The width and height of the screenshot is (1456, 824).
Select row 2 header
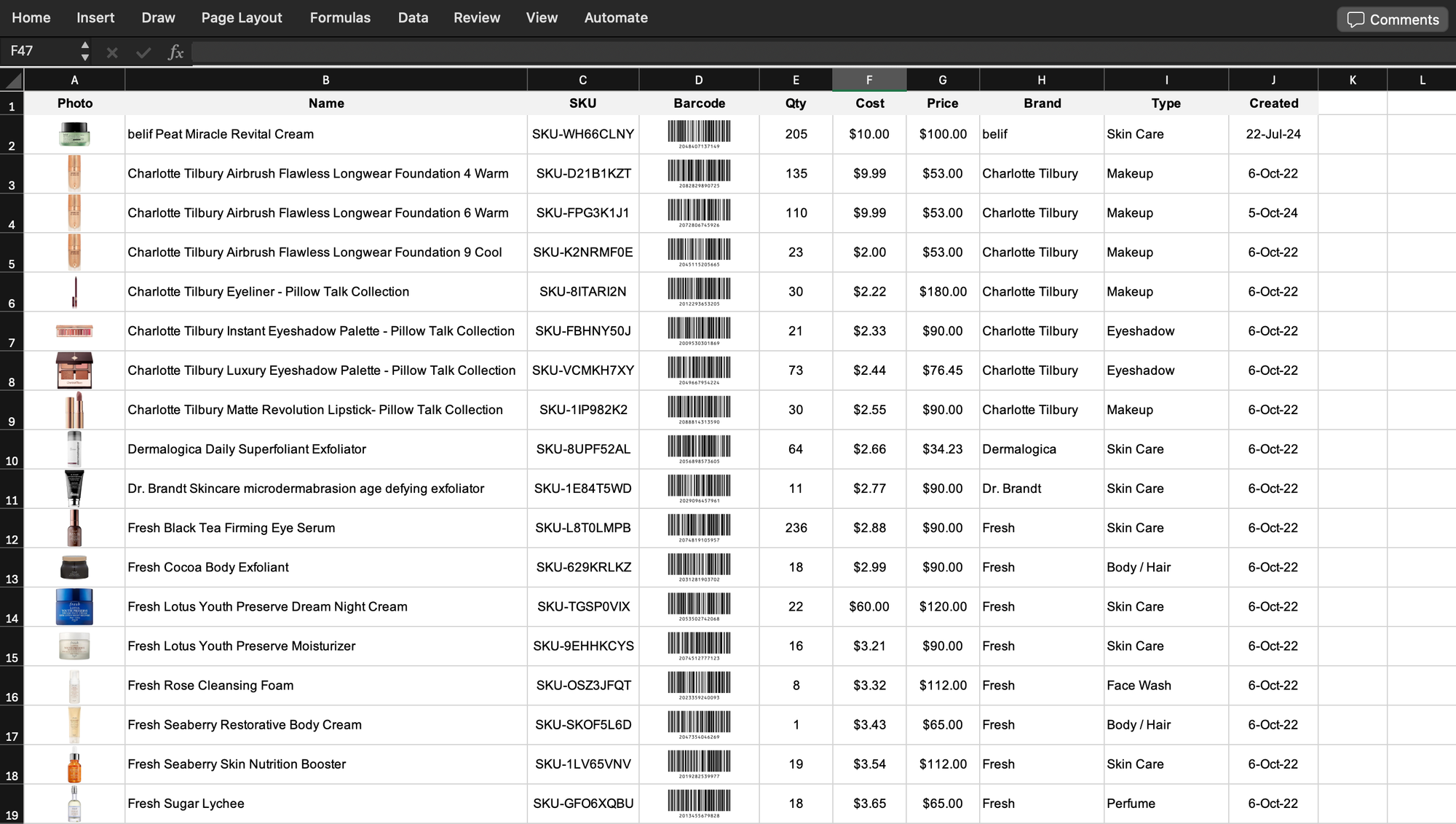12,135
